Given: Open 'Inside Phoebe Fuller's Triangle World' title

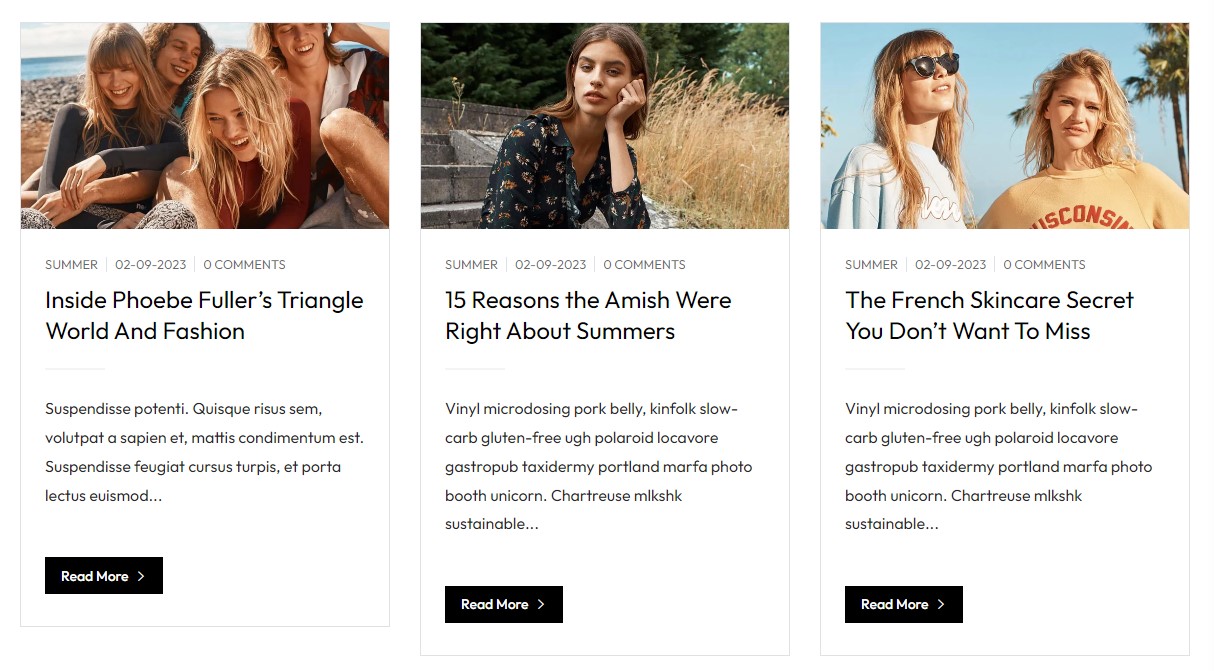Looking at the screenshot, I should (x=204, y=315).
